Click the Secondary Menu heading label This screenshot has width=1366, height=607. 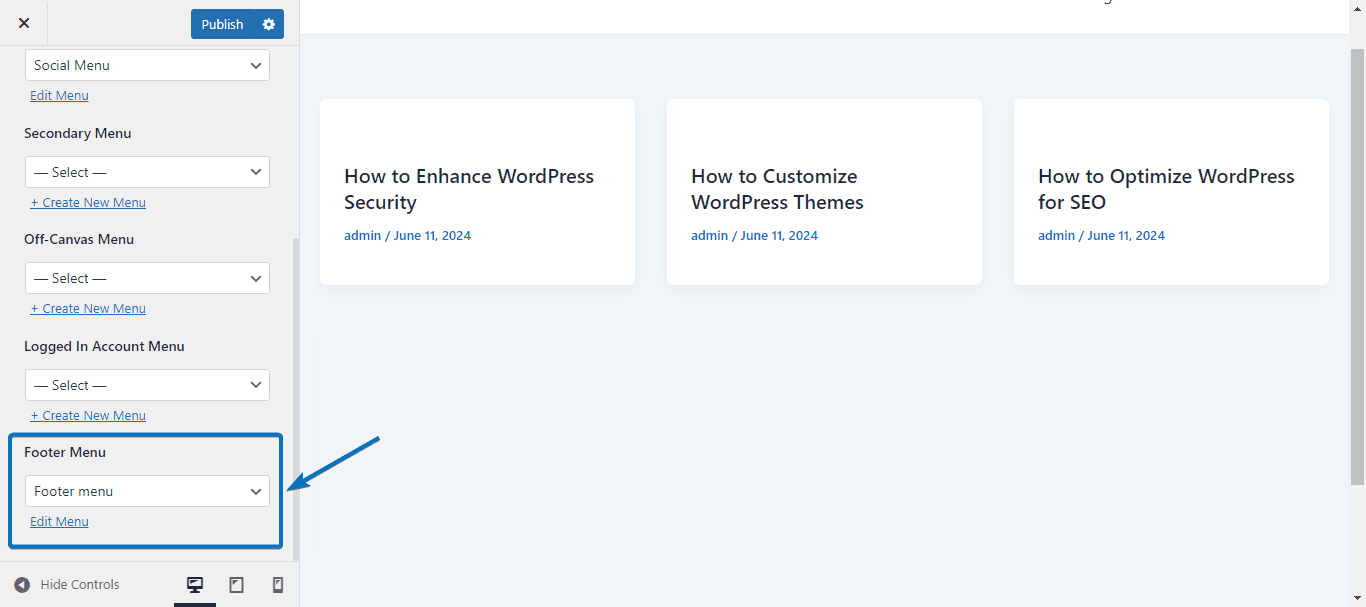tap(78, 133)
